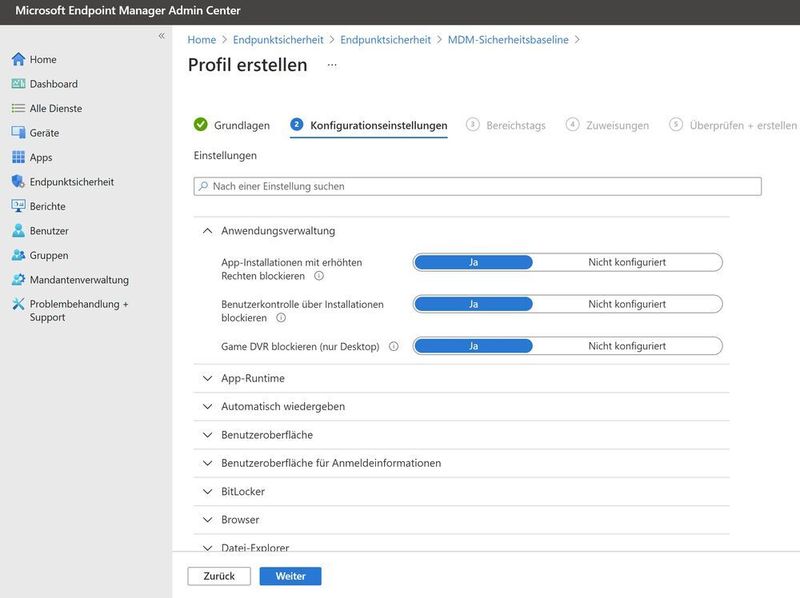Go to the Grundlagen tab
Viewport: 800px width, 598px height.
tap(232, 125)
